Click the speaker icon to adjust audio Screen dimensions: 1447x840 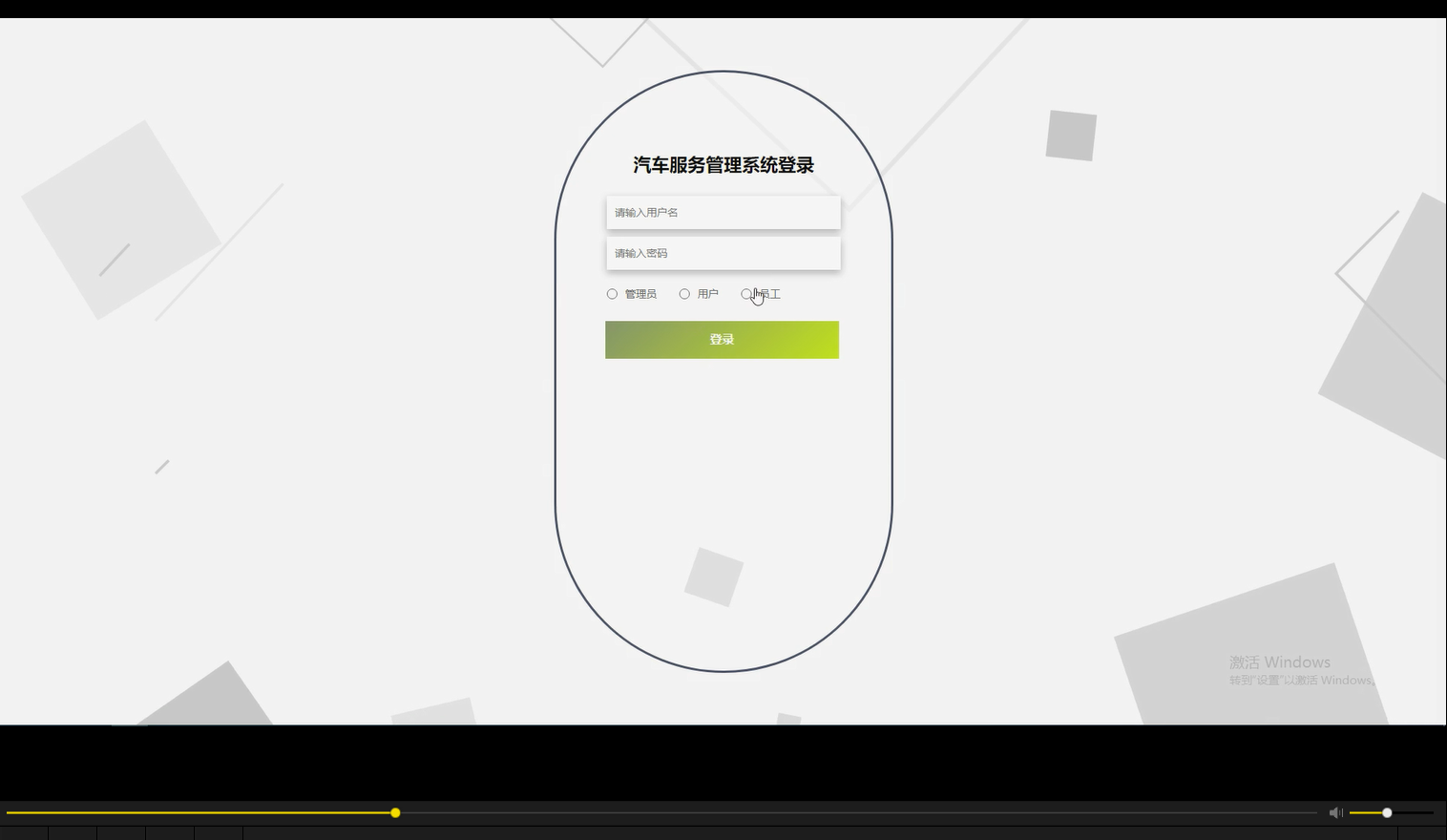point(1335,812)
